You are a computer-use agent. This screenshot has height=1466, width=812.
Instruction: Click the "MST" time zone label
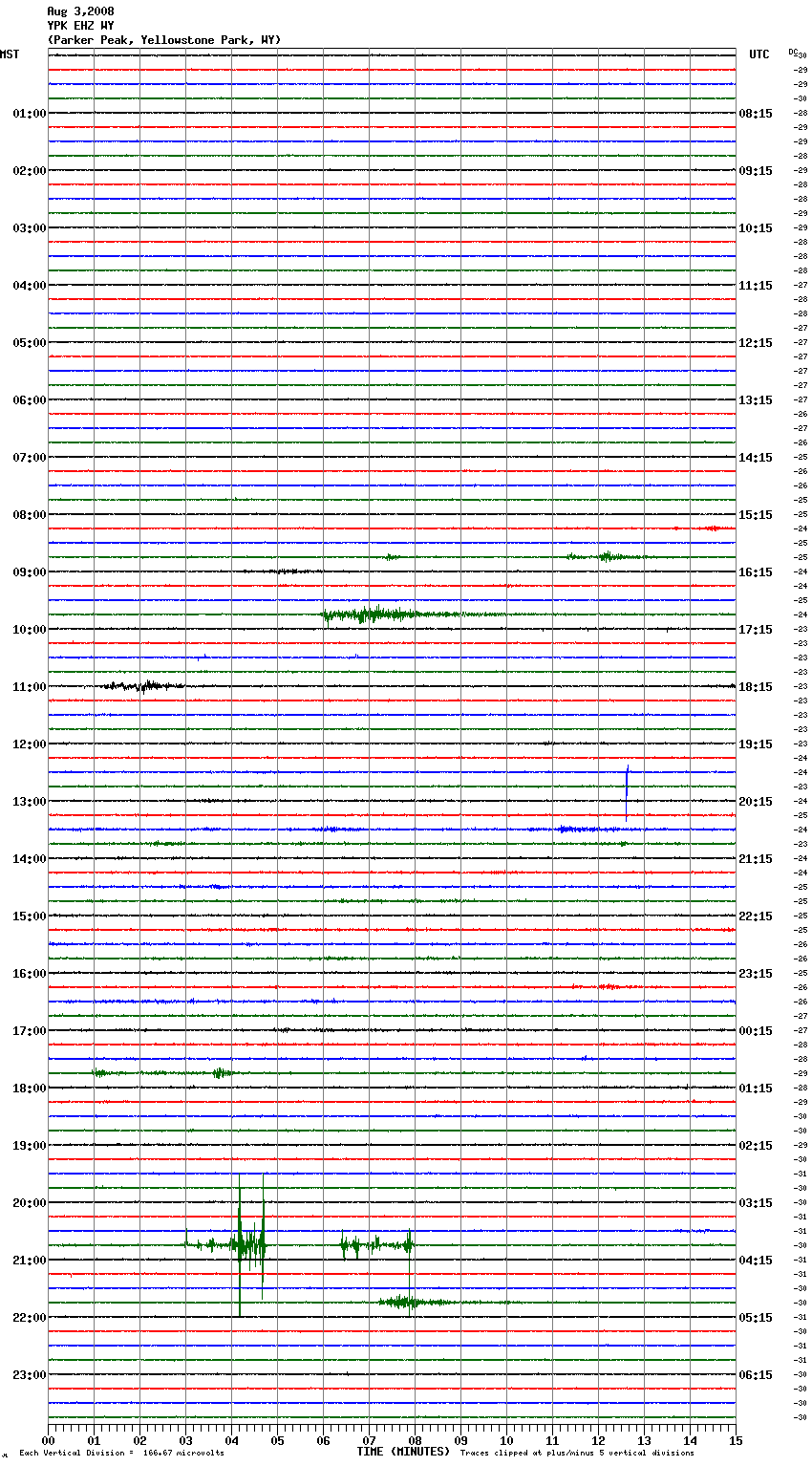pyautogui.click(x=10, y=54)
